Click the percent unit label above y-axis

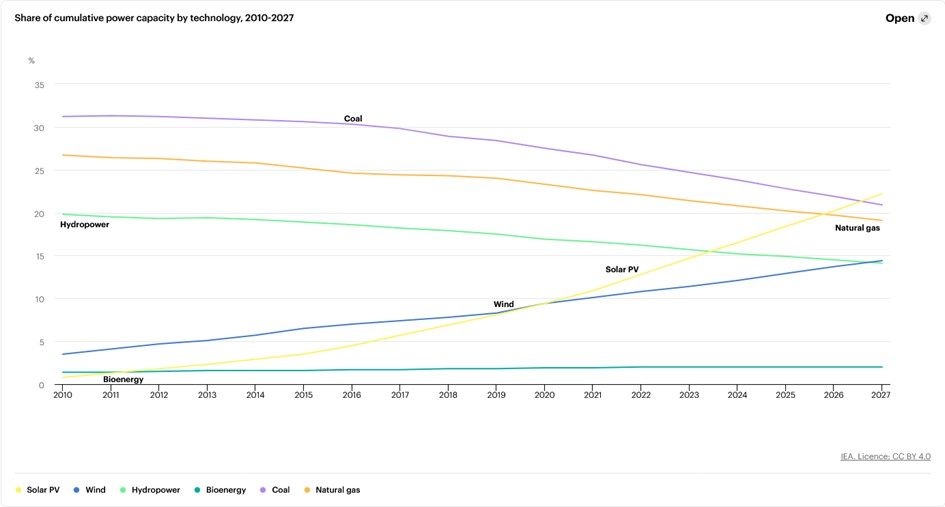[x=31, y=61]
